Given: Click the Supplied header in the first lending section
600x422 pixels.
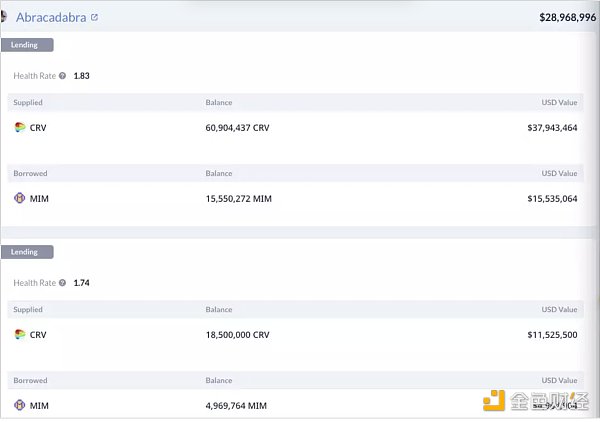Looking at the screenshot, I should click(x=28, y=103).
